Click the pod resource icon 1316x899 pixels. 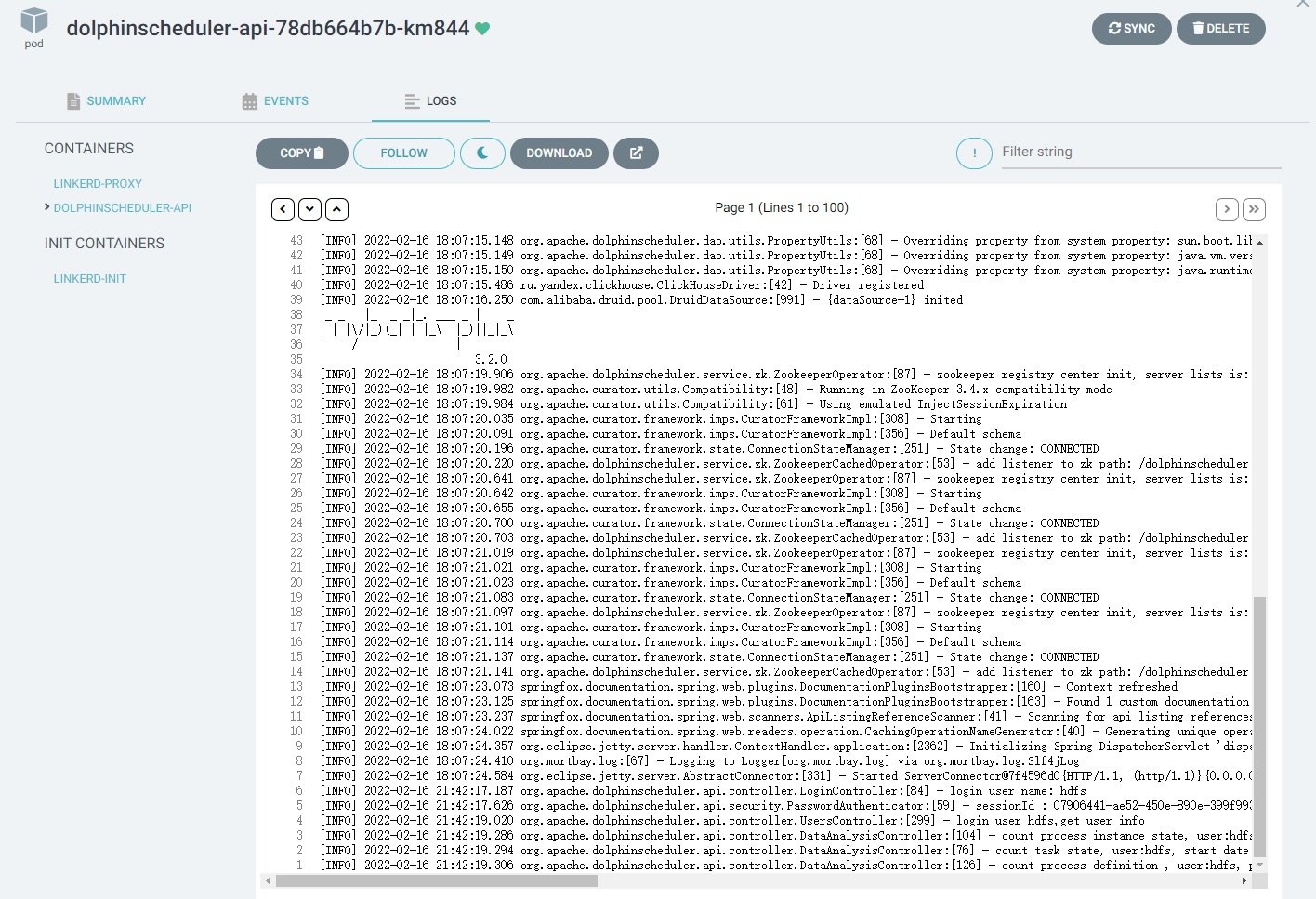coord(34,22)
